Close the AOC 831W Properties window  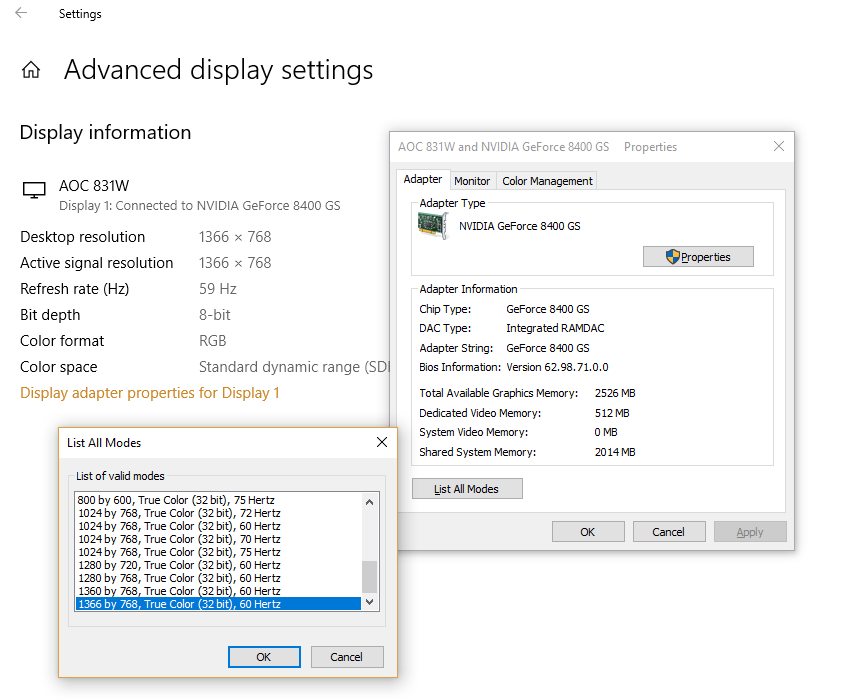pos(779,147)
